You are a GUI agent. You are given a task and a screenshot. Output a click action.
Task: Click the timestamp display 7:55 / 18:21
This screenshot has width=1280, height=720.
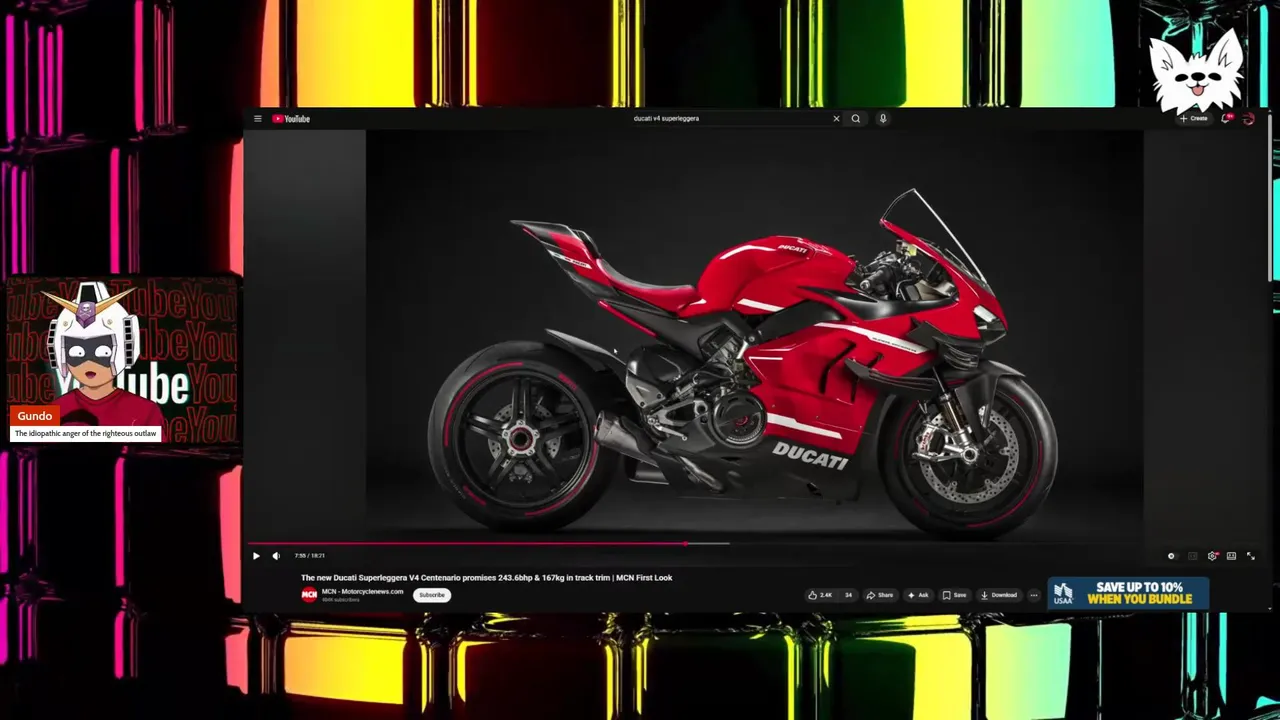[310, 556]
